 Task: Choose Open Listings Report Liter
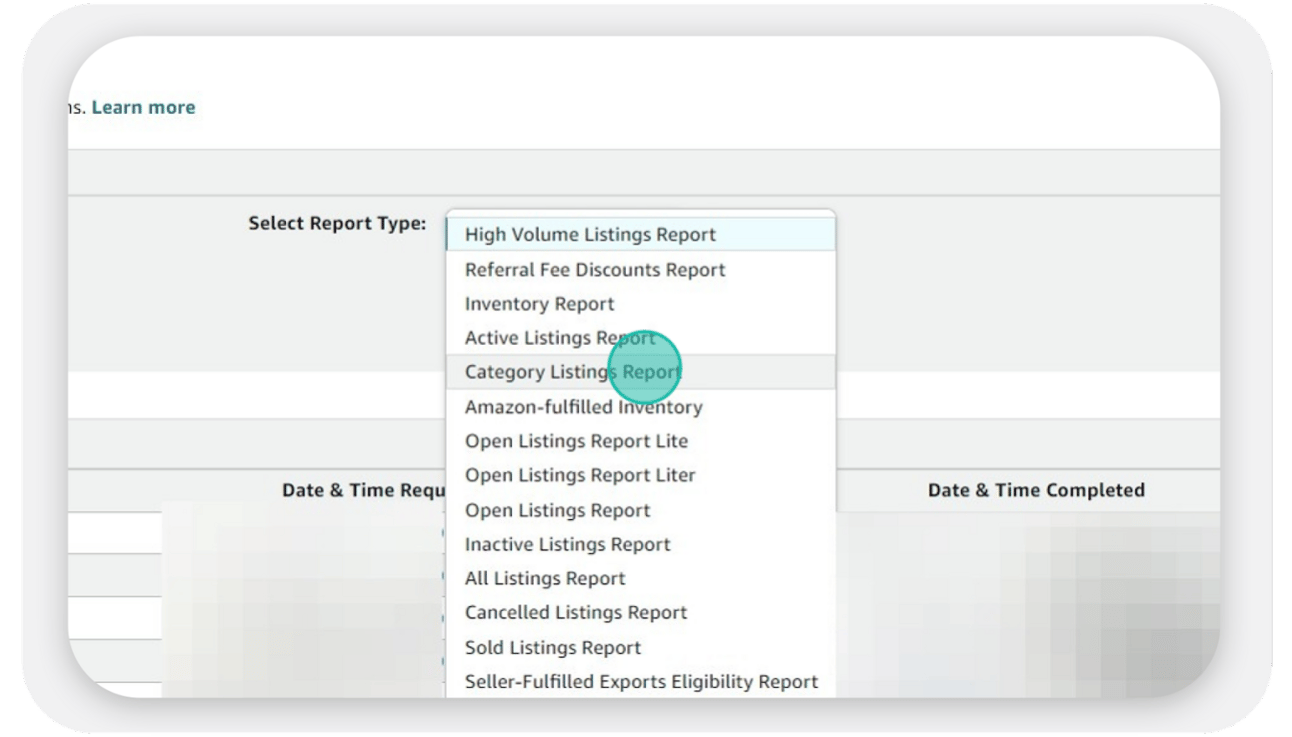tap(640, 475)
